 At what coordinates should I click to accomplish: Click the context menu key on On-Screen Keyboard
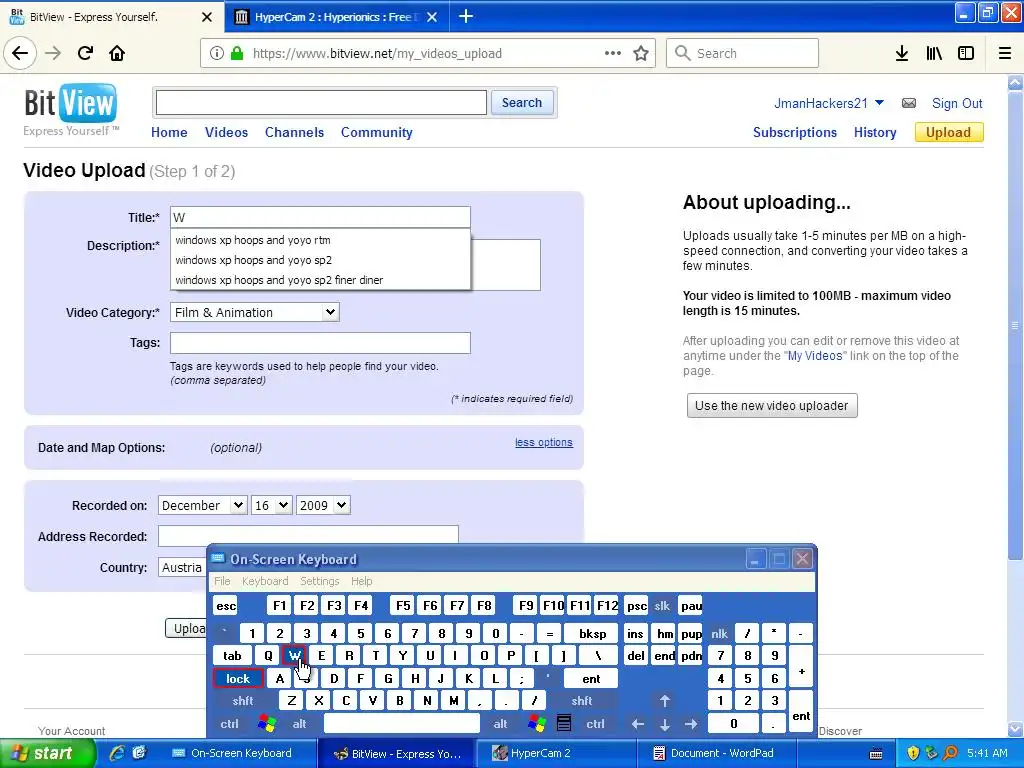[x=564, y=724]
